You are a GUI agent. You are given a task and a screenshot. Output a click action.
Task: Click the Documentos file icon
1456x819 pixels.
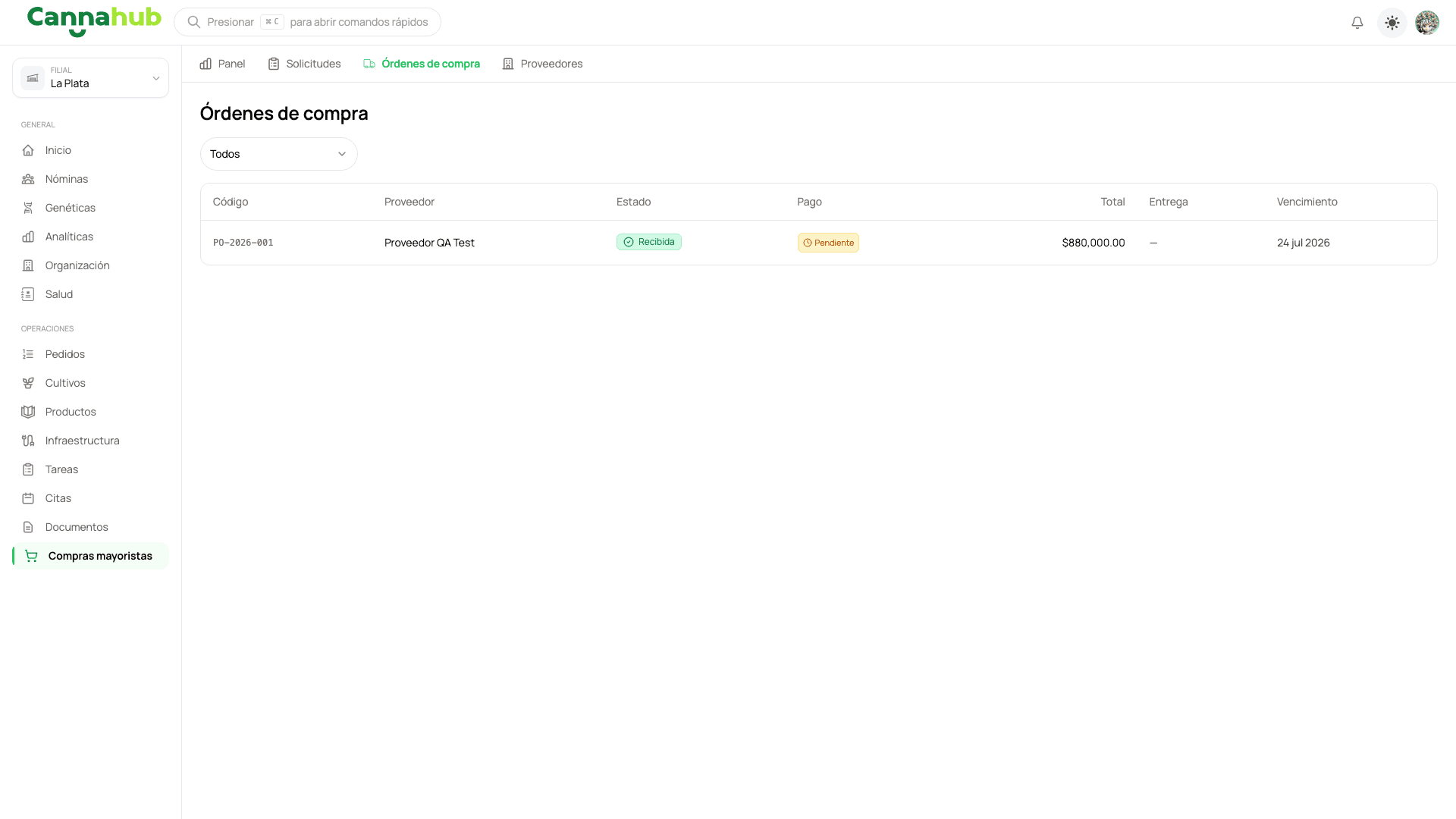[x=28, y=527]
